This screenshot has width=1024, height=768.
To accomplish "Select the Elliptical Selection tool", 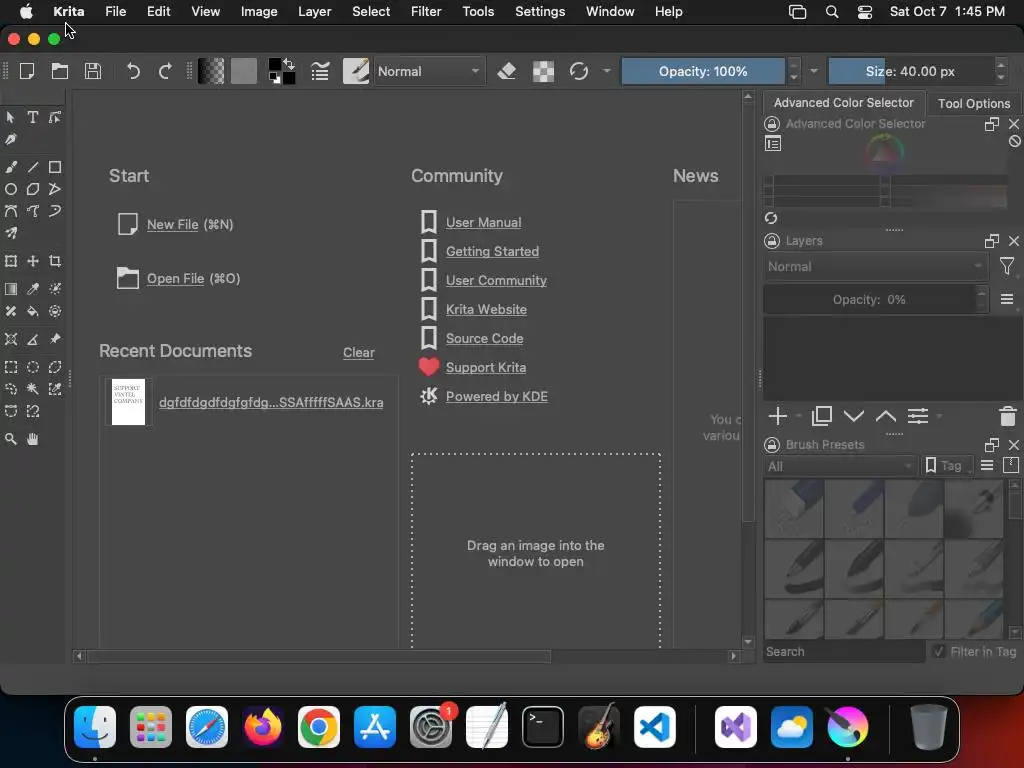I will pos(33,367).
